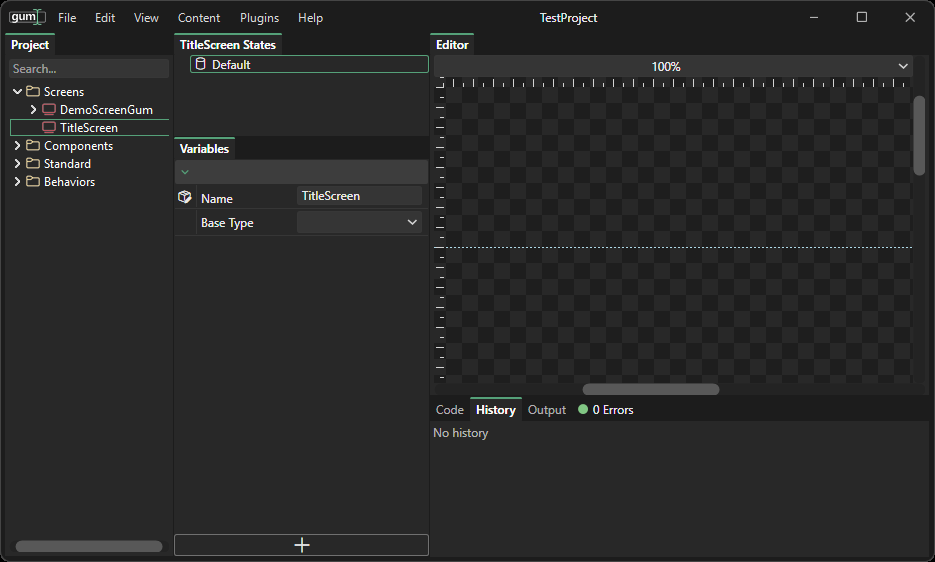Open the Plugins menu
The image size is (935, 562).
[x=259, y=18]
